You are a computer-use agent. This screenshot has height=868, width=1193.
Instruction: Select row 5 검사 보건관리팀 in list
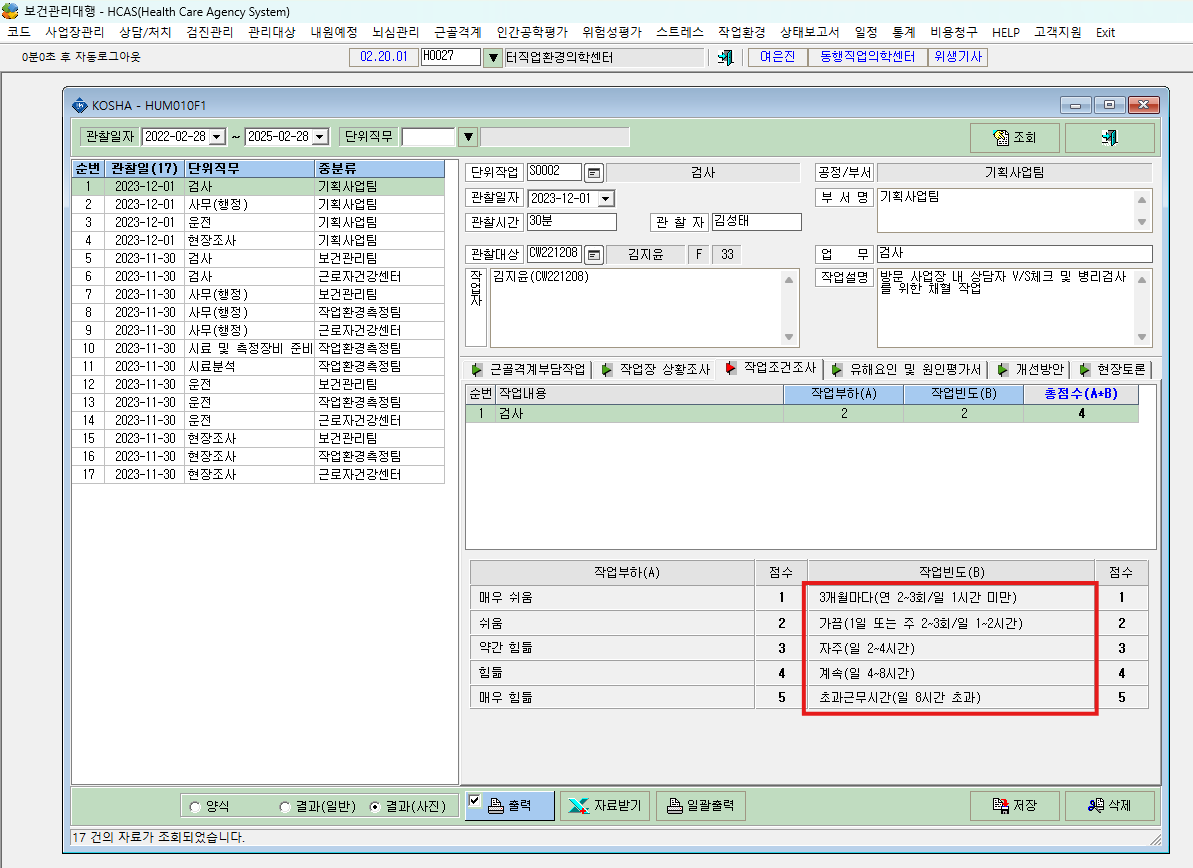pos(258,258)
